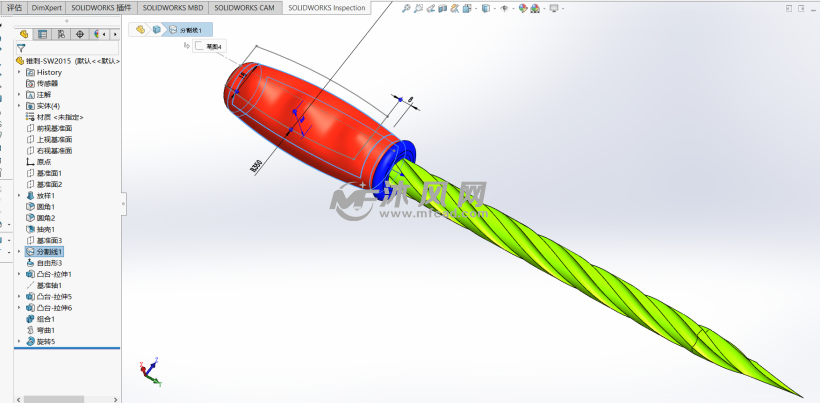Viewport: 820px width, 403px height.
Task: Click Previous View icon
Action: [430, 8]
